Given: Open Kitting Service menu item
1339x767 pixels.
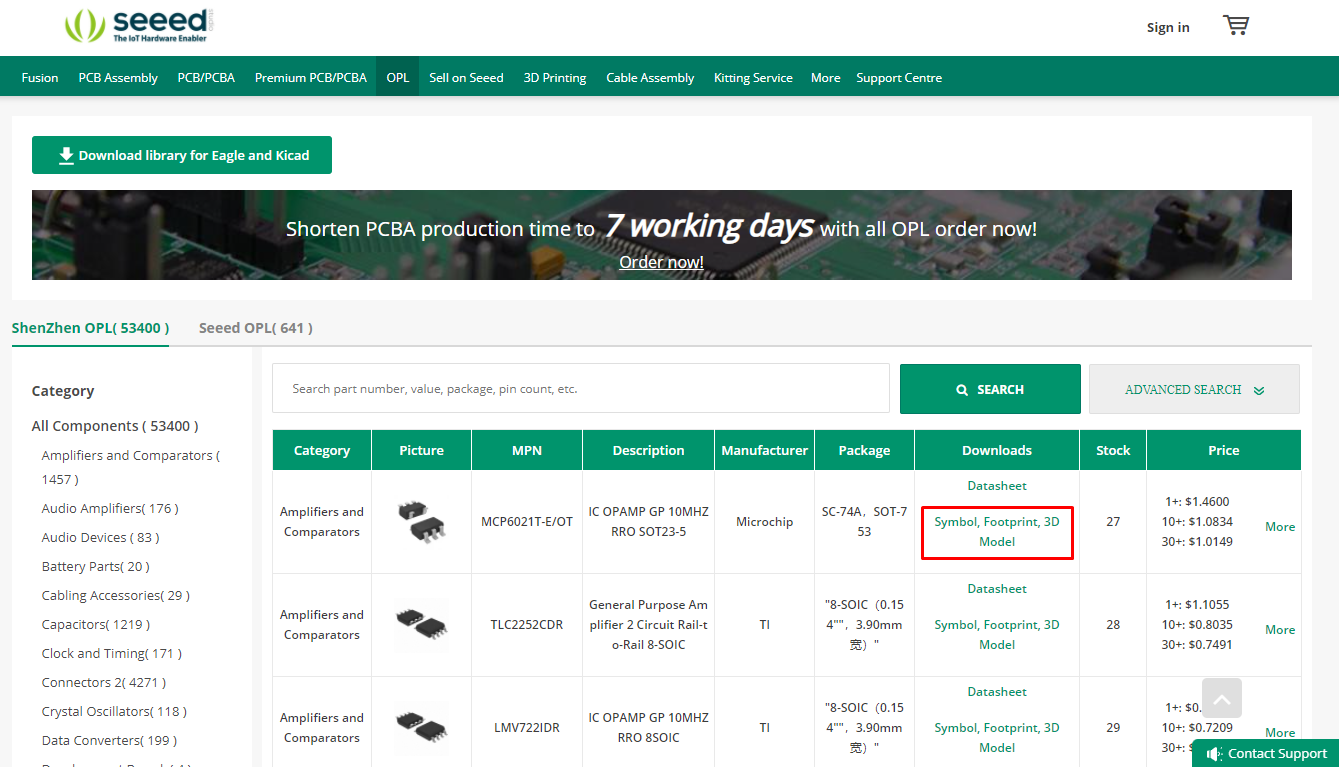Looking at the screenshot, I should (753, 77).
